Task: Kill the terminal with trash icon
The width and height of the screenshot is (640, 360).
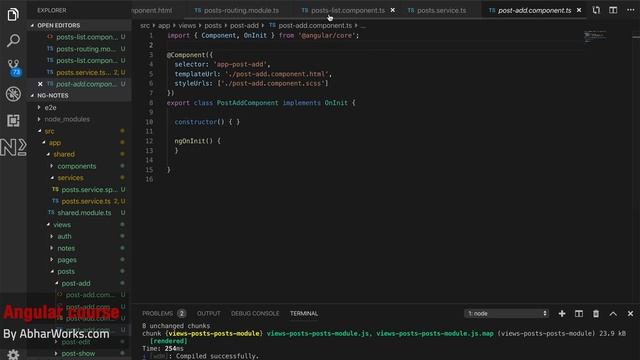Action: point(596,313)
